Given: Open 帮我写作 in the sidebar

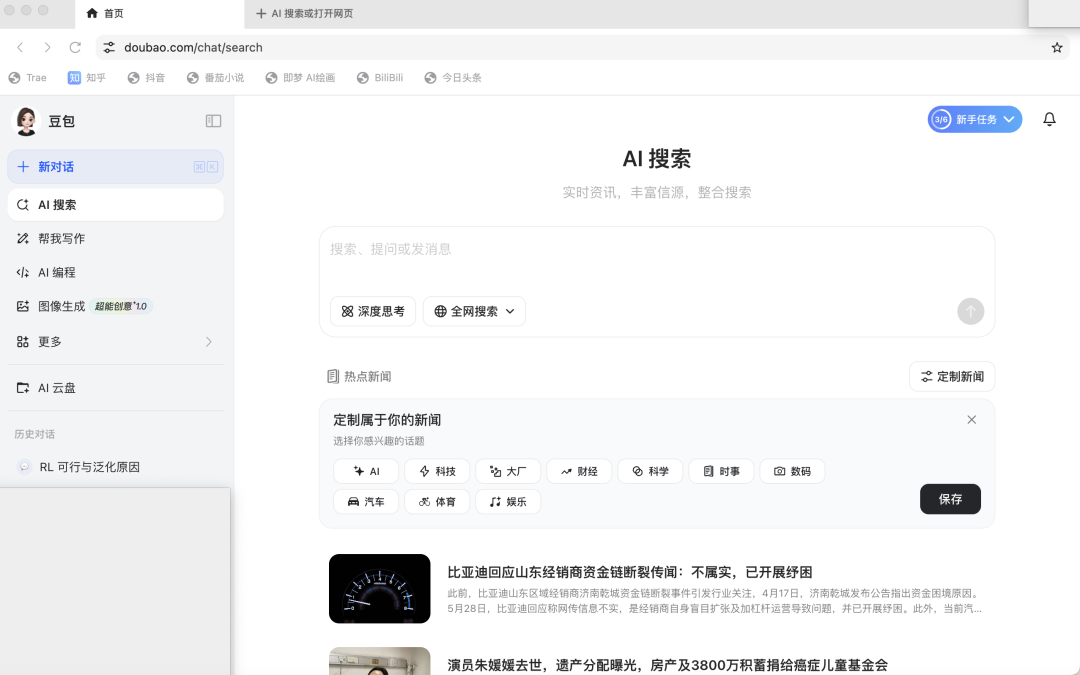Looking at the screenshot, I should [x=116, y=238].
